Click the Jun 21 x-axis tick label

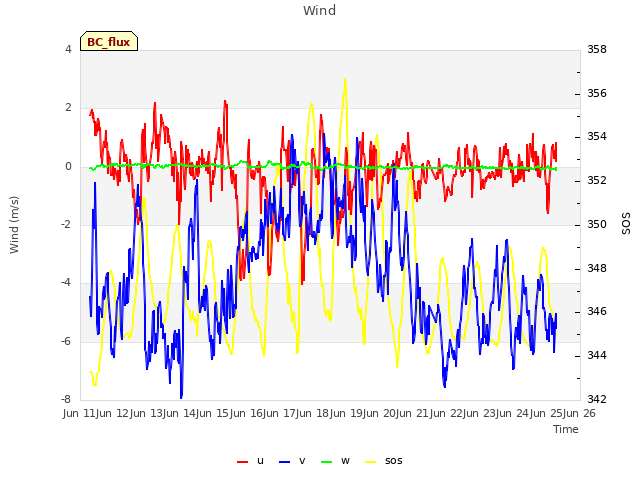pos(414,413)
